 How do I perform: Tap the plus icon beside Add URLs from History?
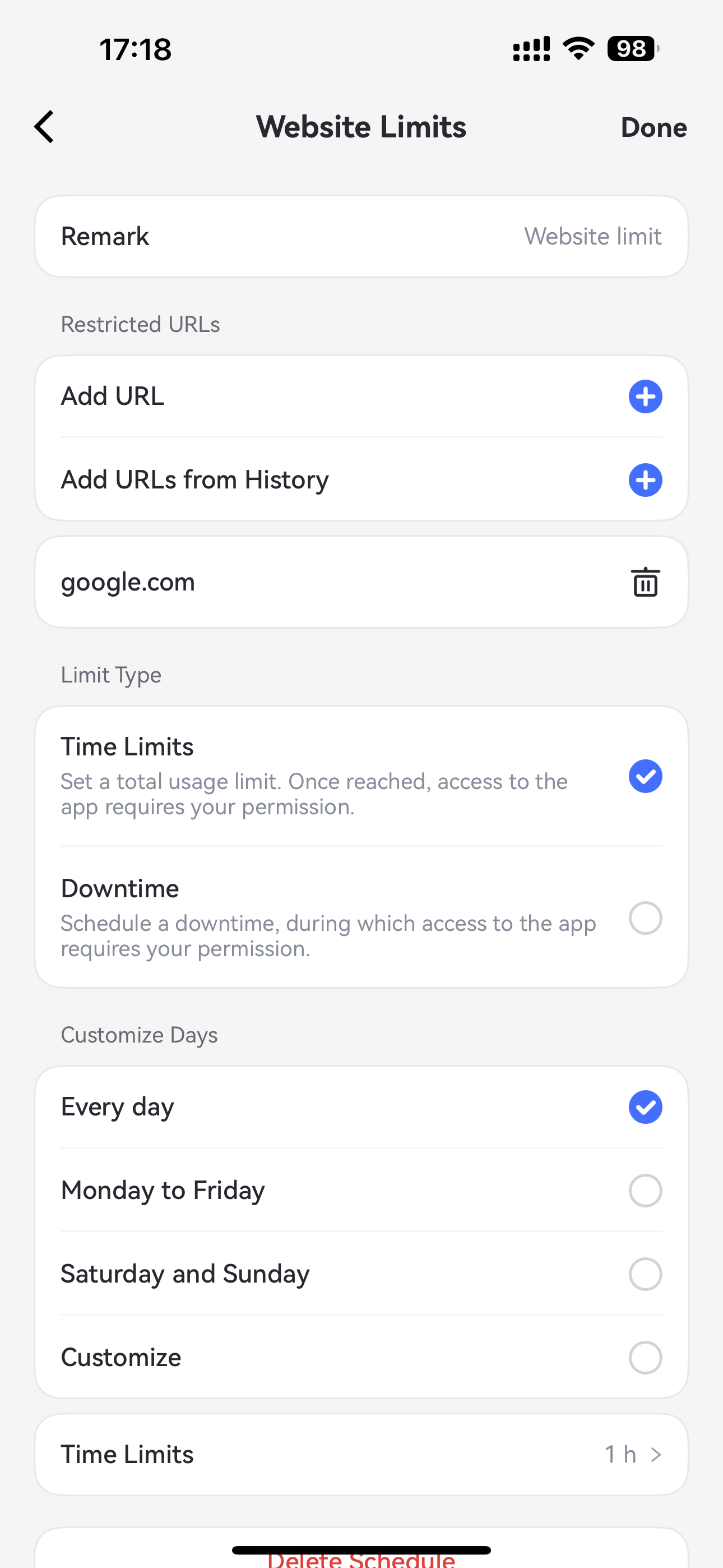tap(645, 480)
